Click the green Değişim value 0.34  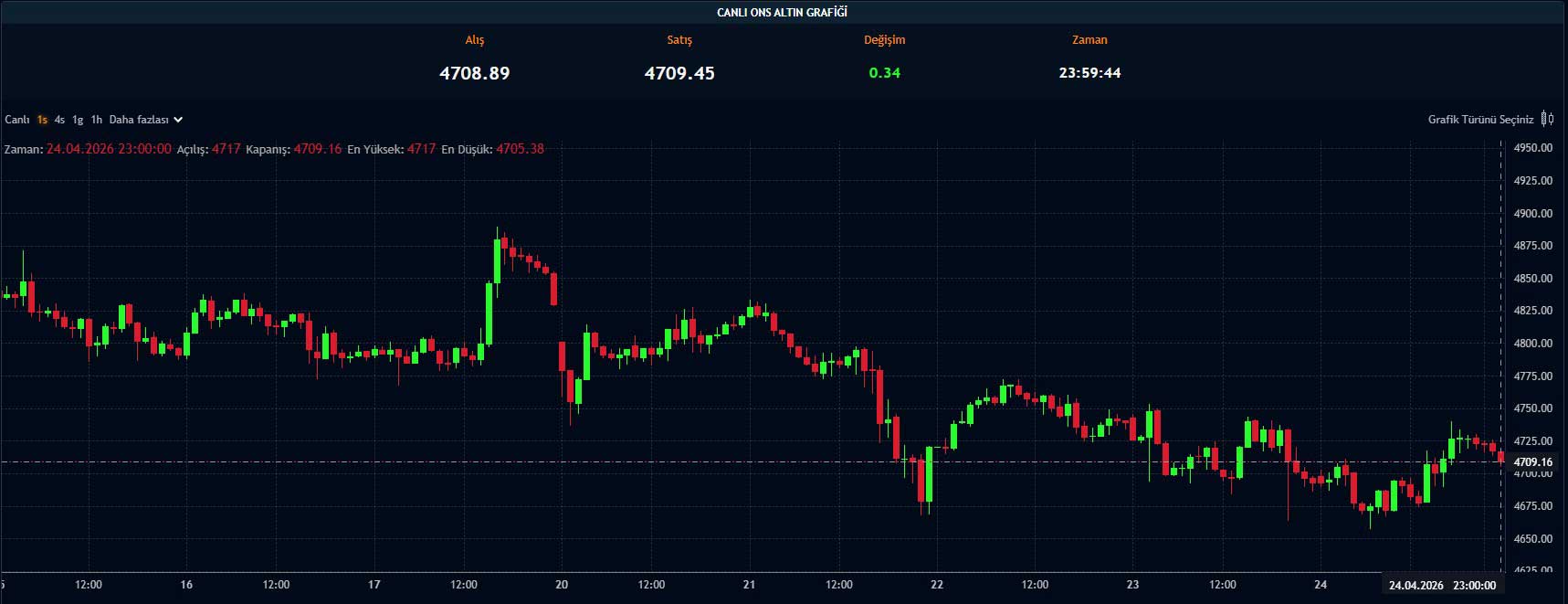tap(884, 73)
